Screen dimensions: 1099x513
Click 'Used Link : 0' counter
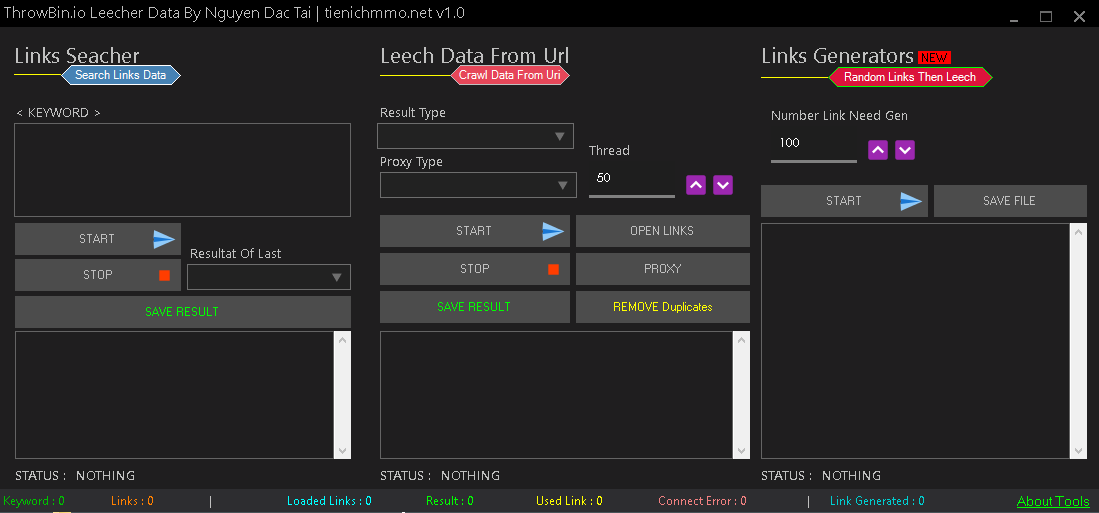[x=569, y=501]
